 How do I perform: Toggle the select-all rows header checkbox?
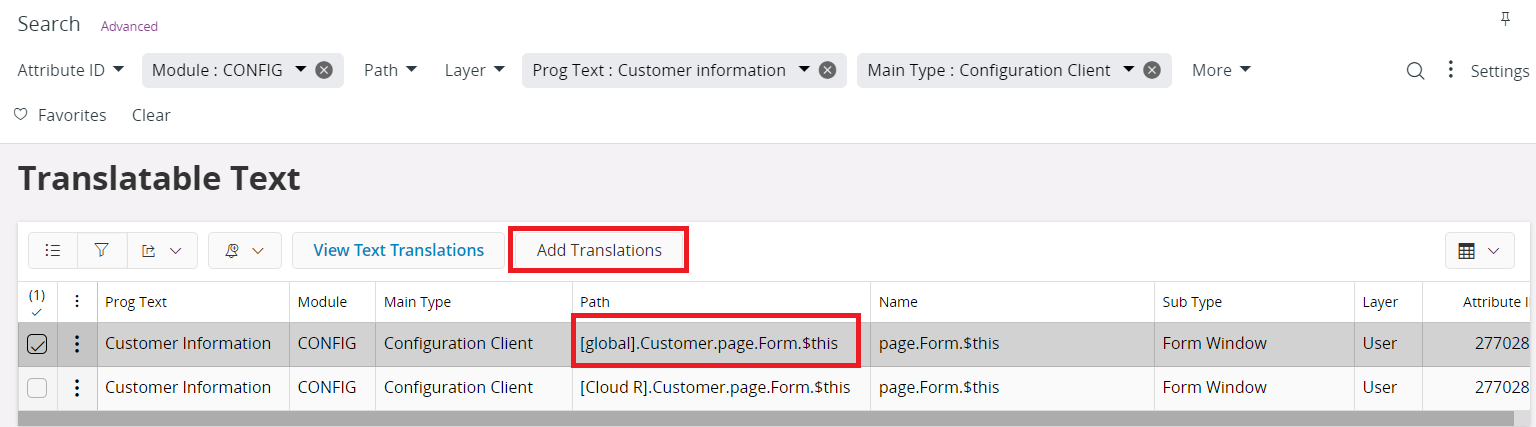coord(37,301)
